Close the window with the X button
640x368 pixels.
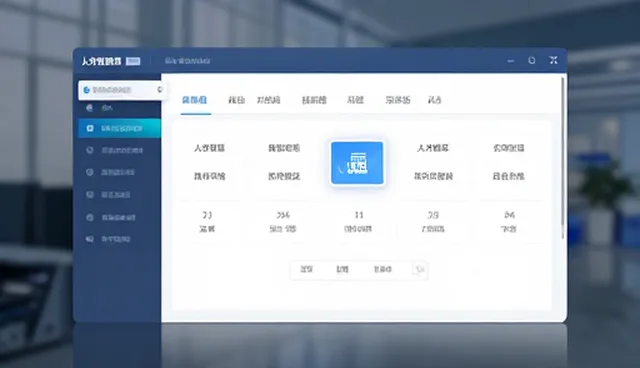coord(553,60)
